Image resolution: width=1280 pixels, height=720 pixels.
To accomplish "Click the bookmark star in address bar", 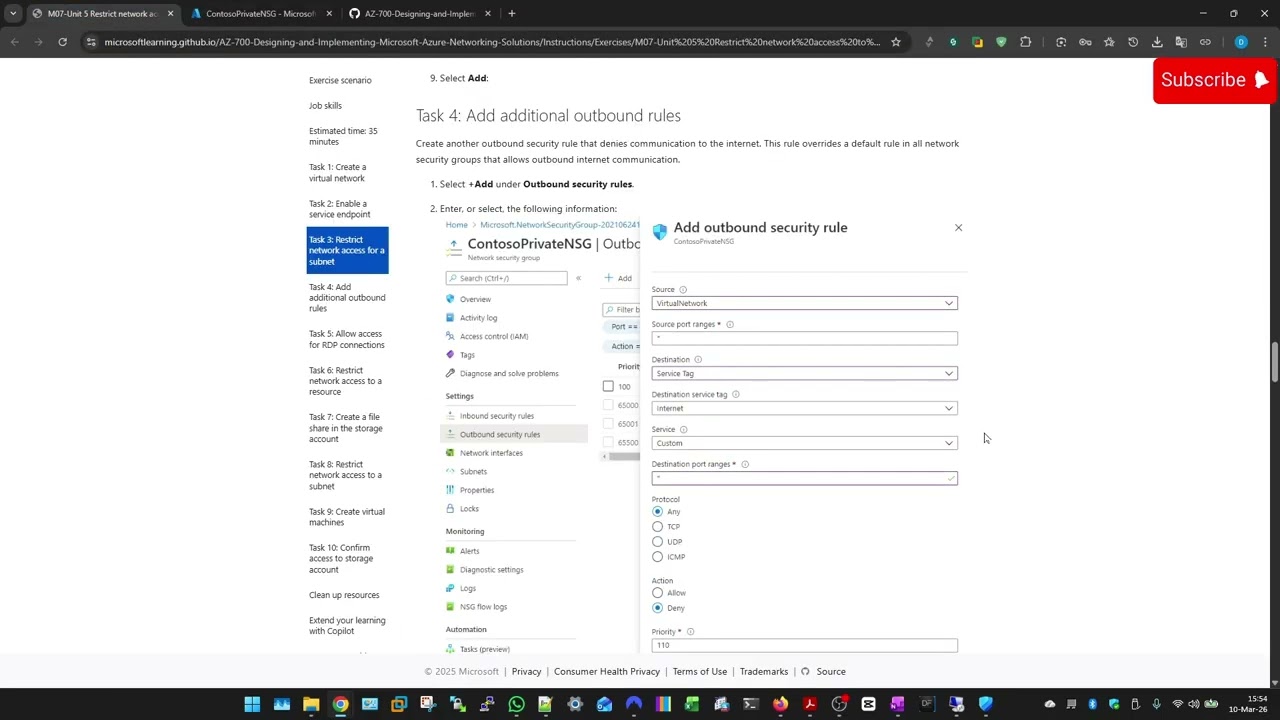I will [x=896, y=42].
